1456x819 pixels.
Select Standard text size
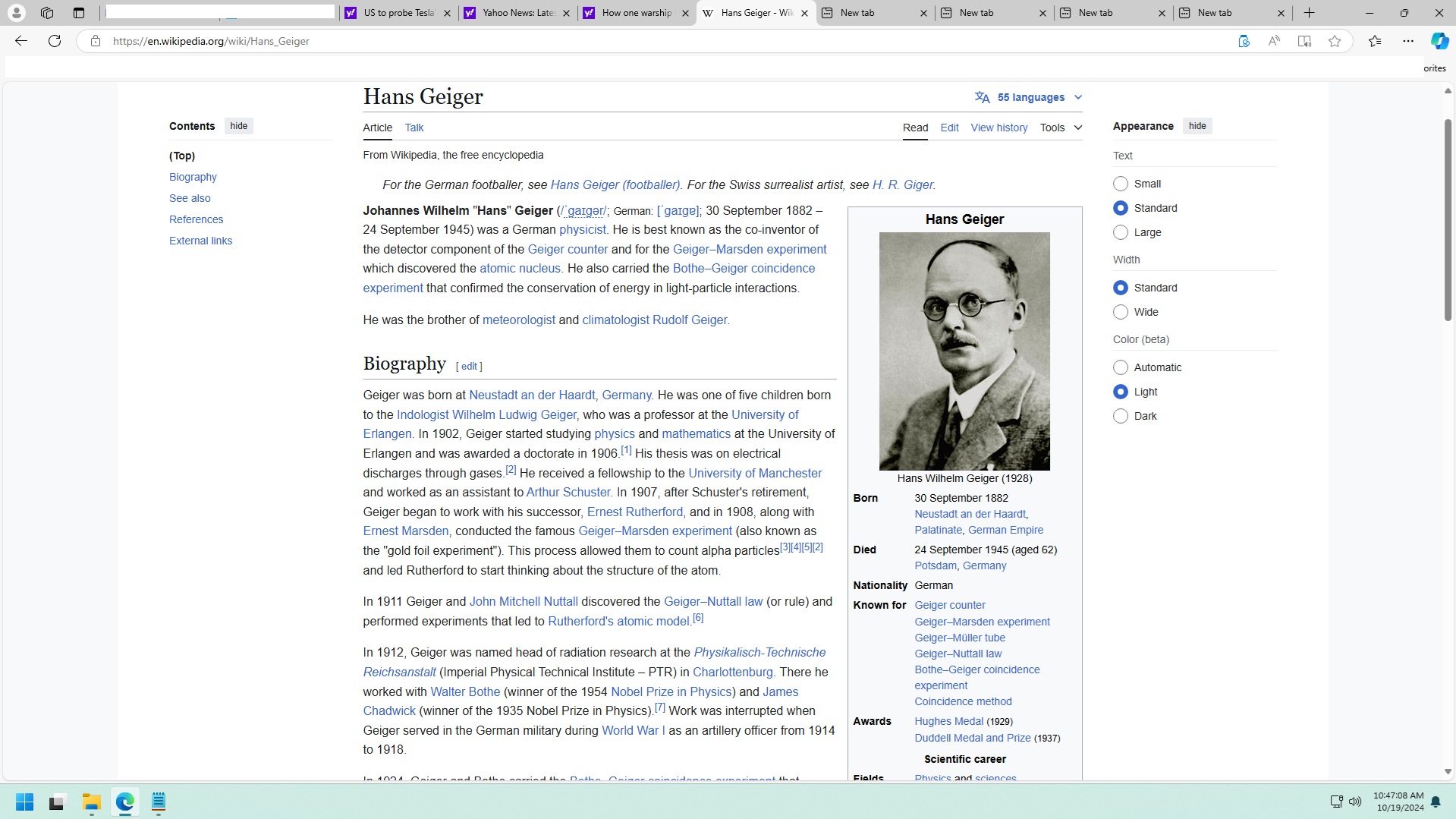1121,208
